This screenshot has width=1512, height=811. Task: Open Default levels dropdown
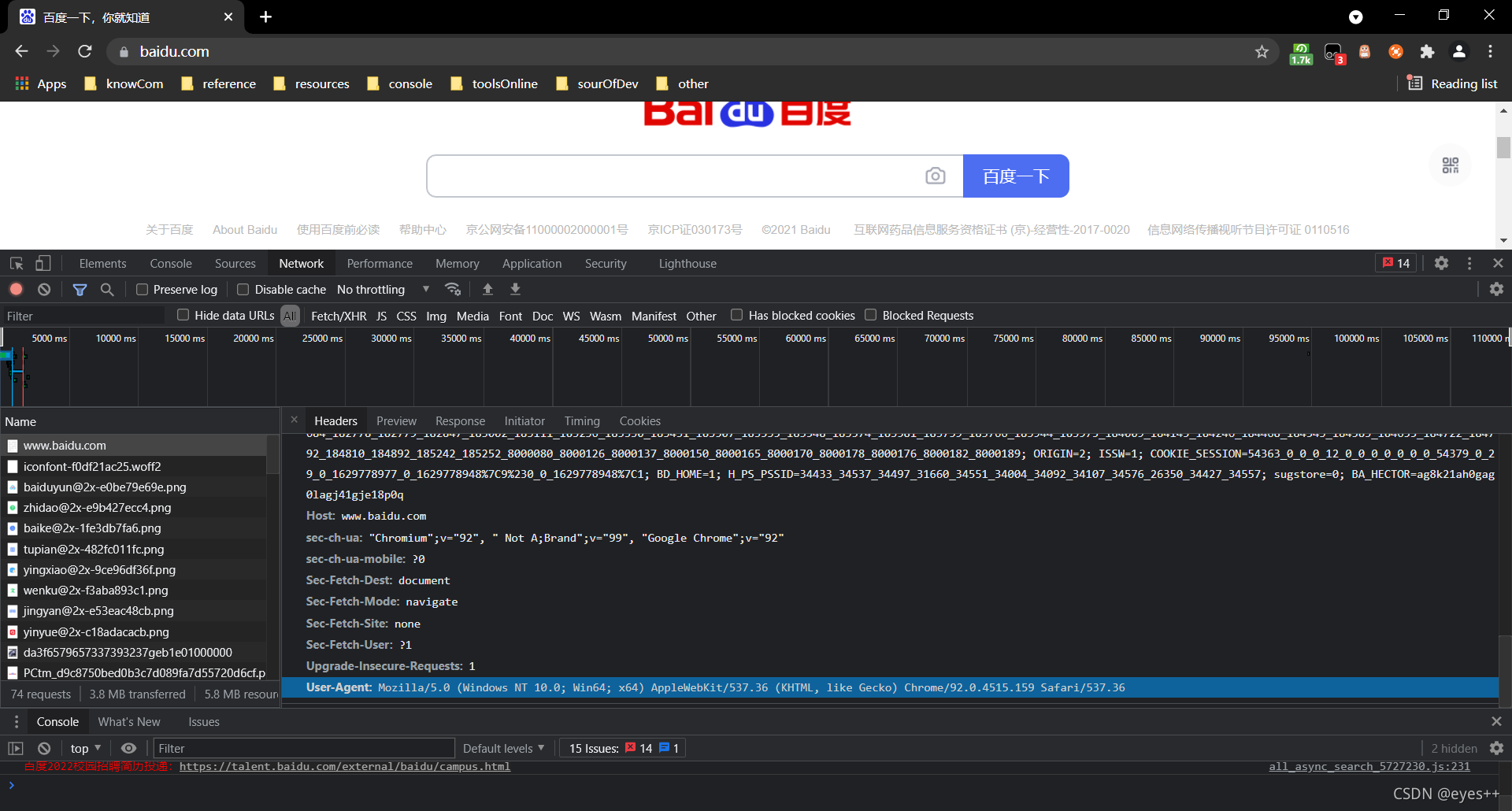(503, 749)
